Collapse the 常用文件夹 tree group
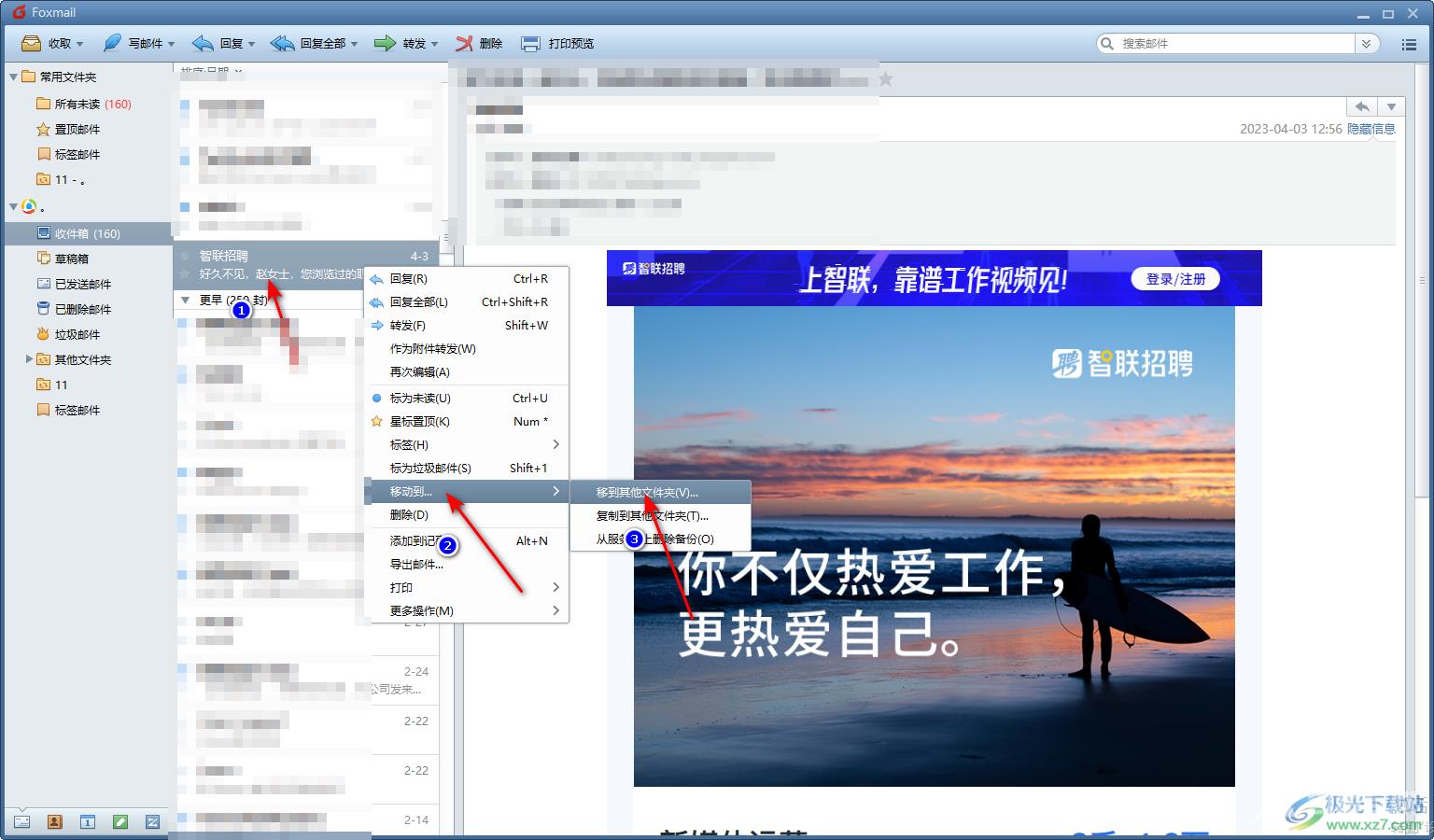The image size is (1434, 840). pyautogui.click(x=13, y=77)
